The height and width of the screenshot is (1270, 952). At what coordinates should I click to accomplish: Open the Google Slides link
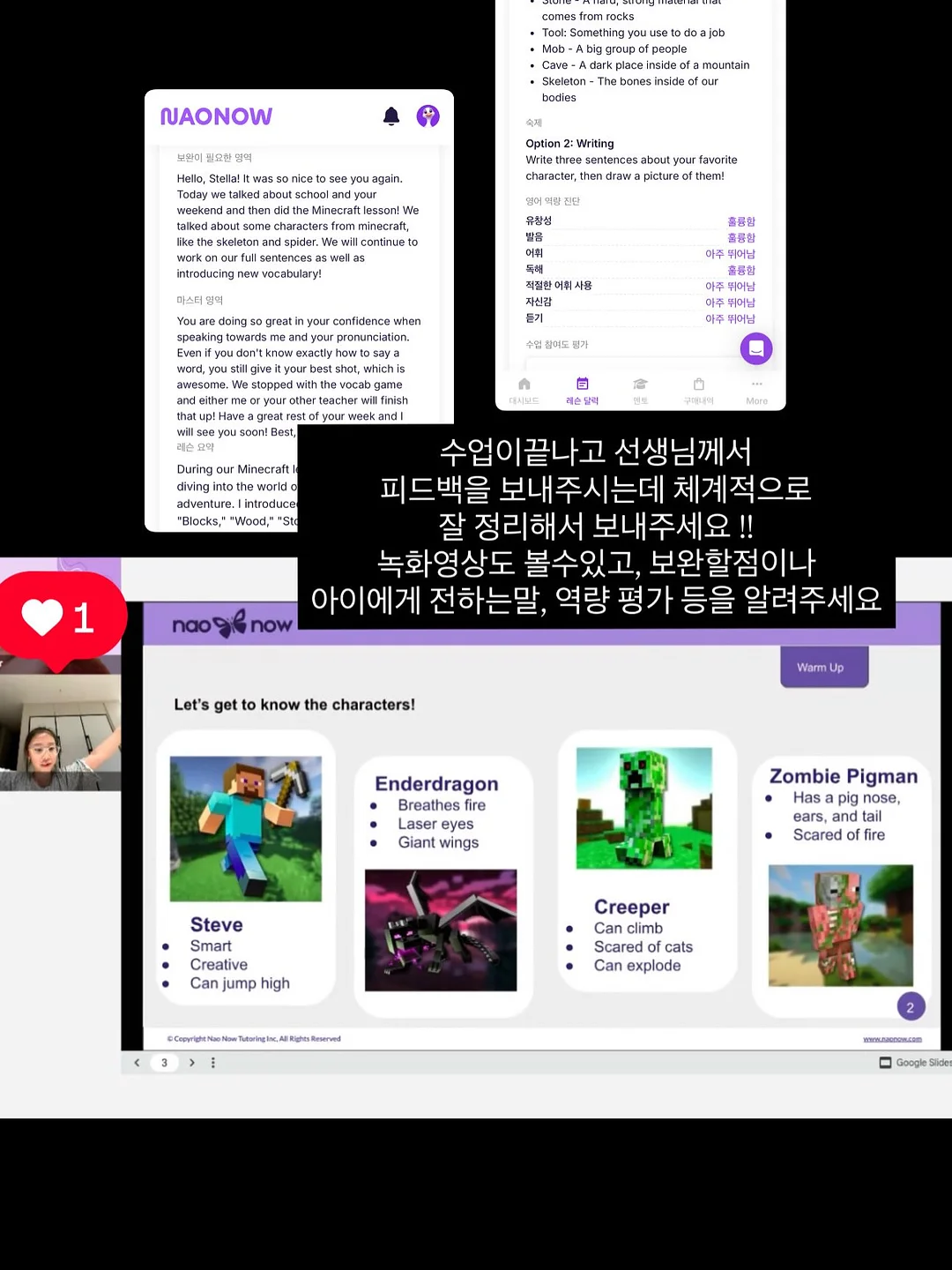click(916, 1063)
